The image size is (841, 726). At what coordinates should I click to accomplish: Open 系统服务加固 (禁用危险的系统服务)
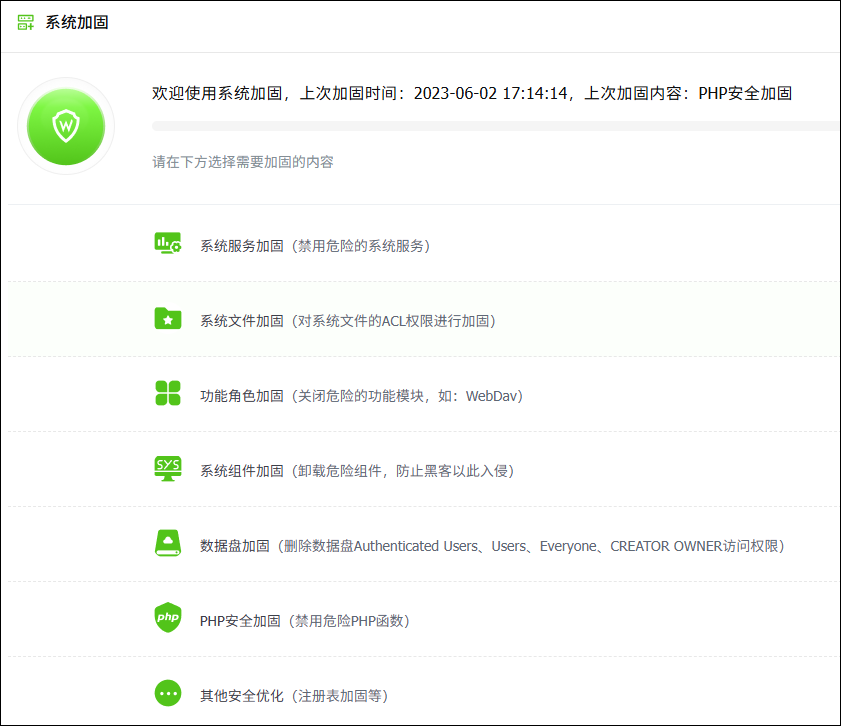pyautogui.click(x=315, y=245)
